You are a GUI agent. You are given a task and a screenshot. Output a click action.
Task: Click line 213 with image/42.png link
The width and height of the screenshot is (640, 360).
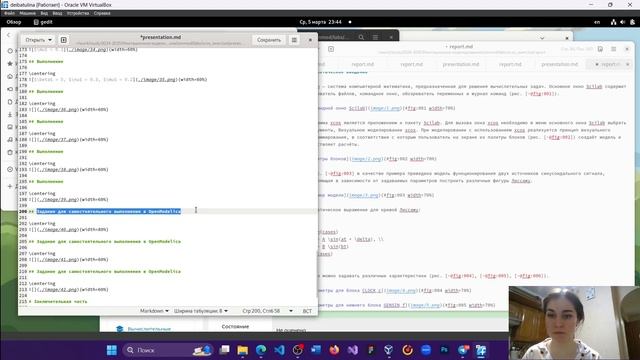69,289
